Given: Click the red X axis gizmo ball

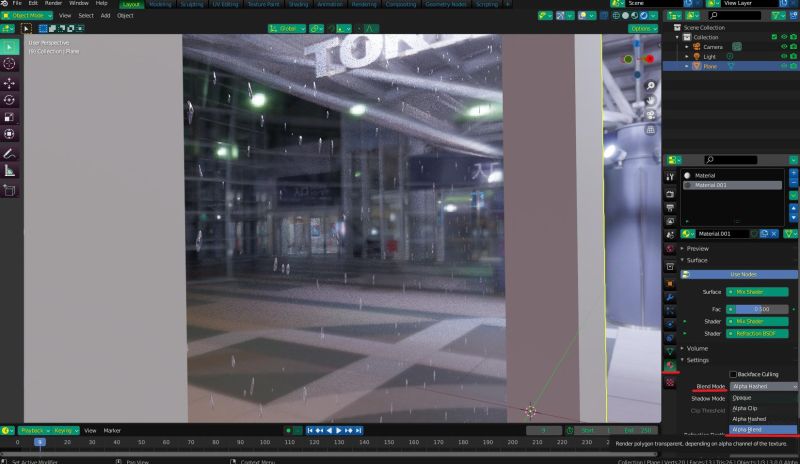Looking at the screenshot, I should pos(649,59).
